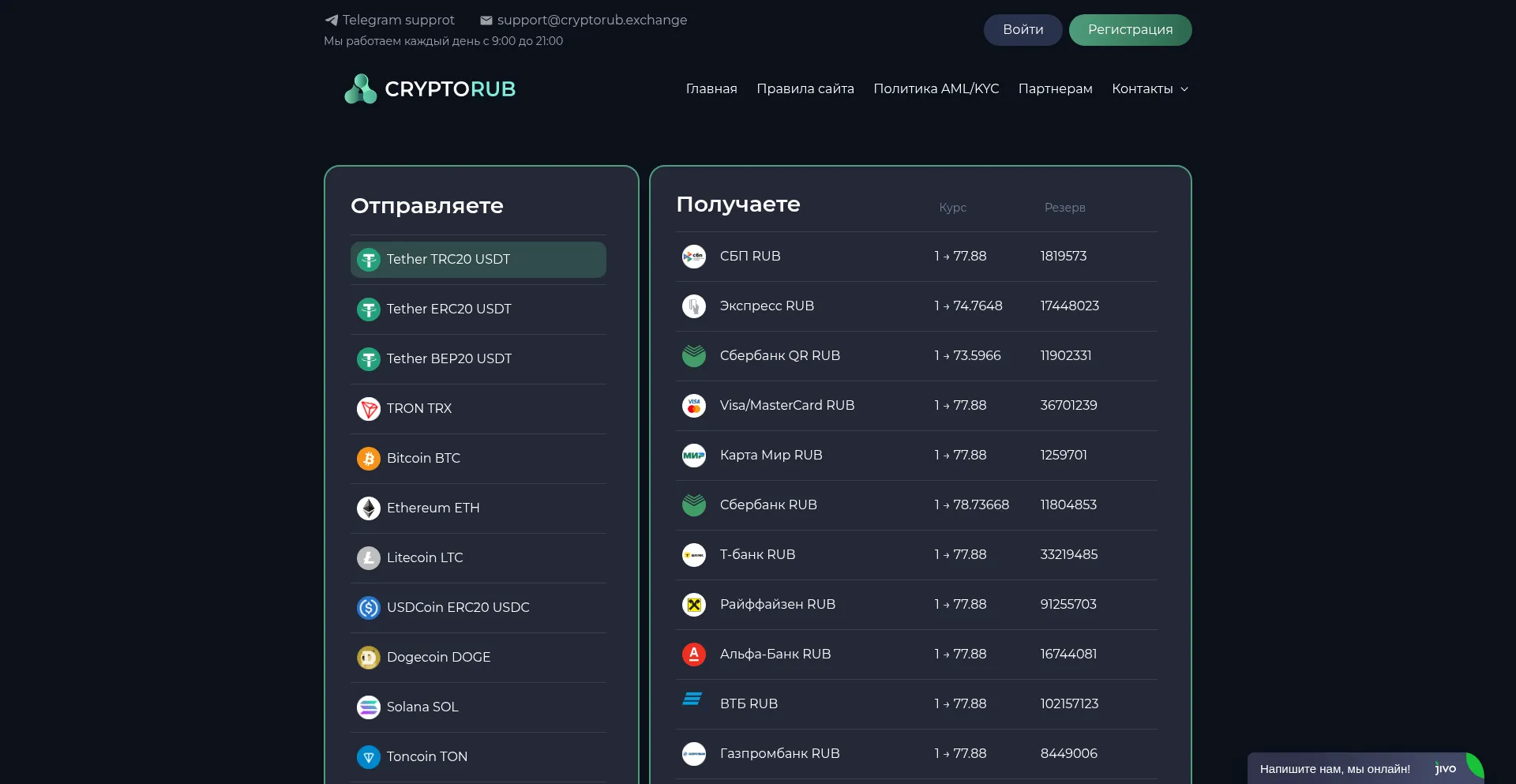The height and width of the screenshot is (784, 1516).
Task: Choose Экспресс RUB to receive
Action: (x=917, y=306)
